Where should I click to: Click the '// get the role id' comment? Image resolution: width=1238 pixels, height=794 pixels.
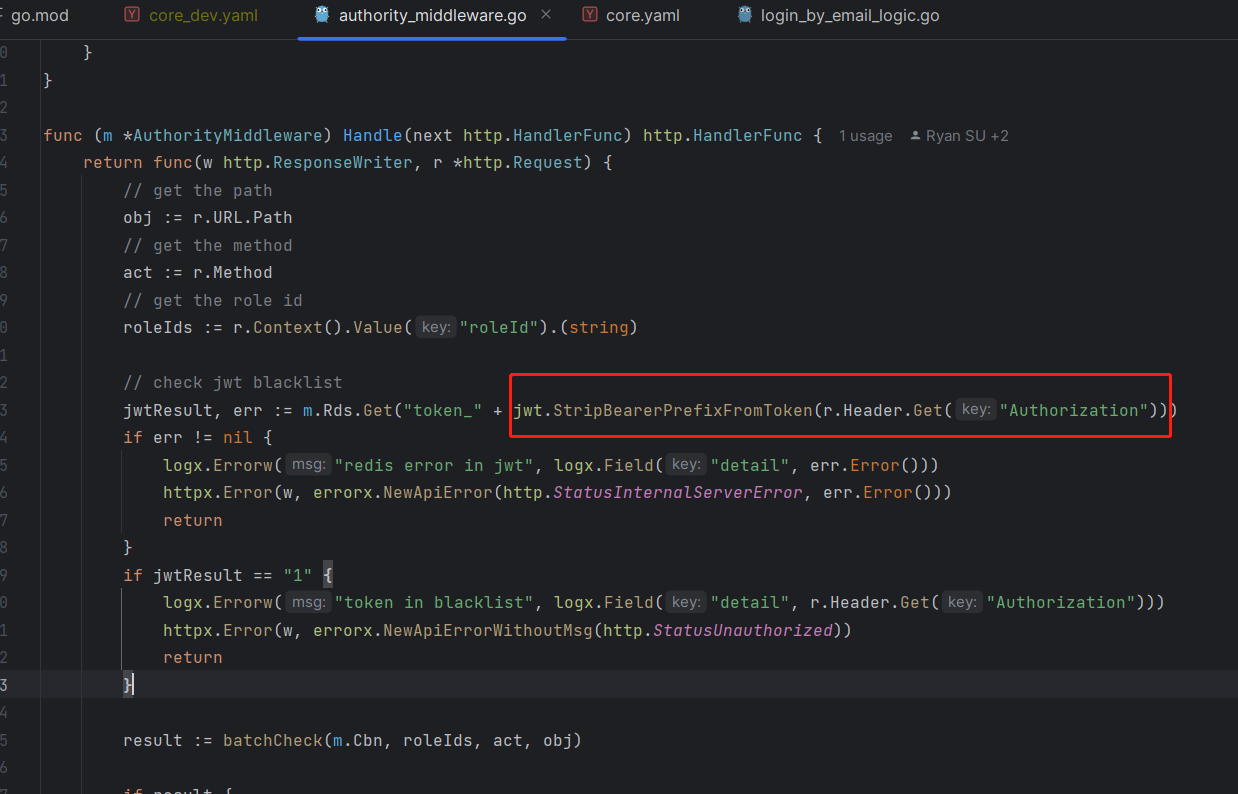click(213, 300)
